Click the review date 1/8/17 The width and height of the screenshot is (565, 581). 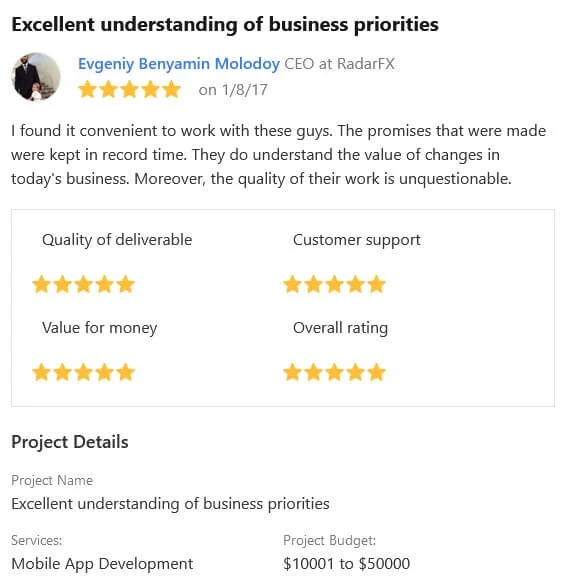tap(245, 90)
